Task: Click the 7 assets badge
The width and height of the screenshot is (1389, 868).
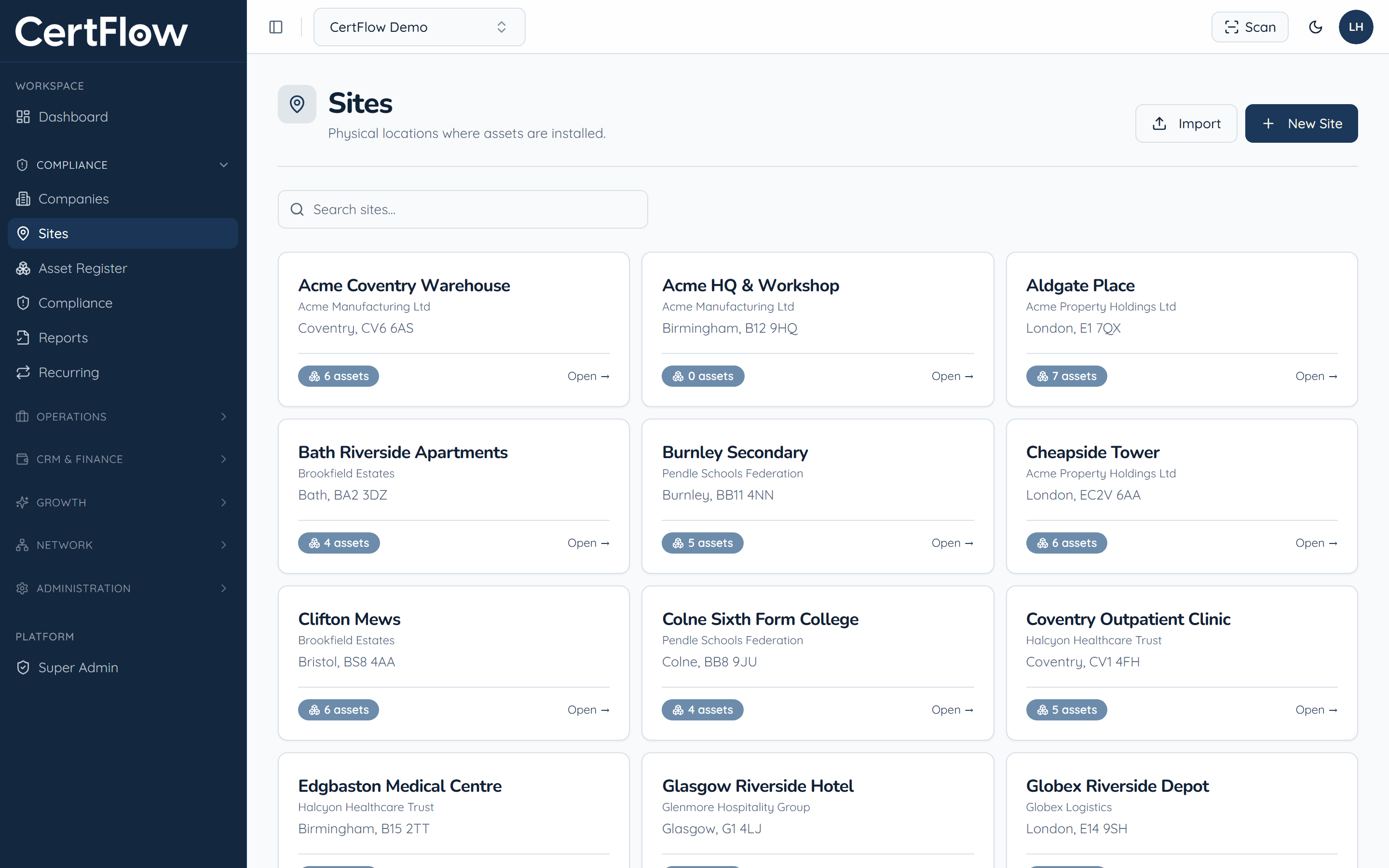Action: 1066,376
